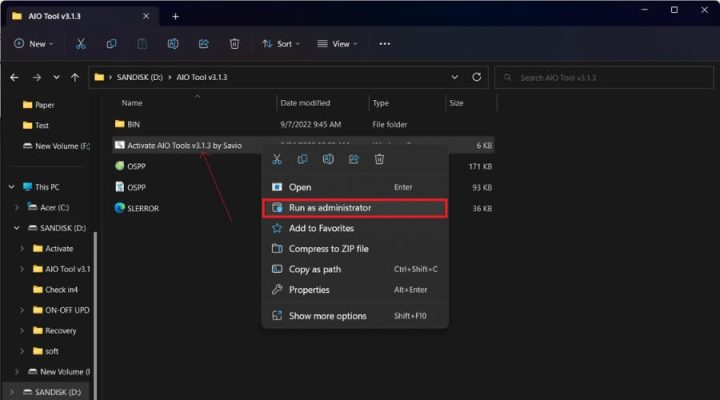Click the Search AIO Tool v3.1.3 field

600,78
